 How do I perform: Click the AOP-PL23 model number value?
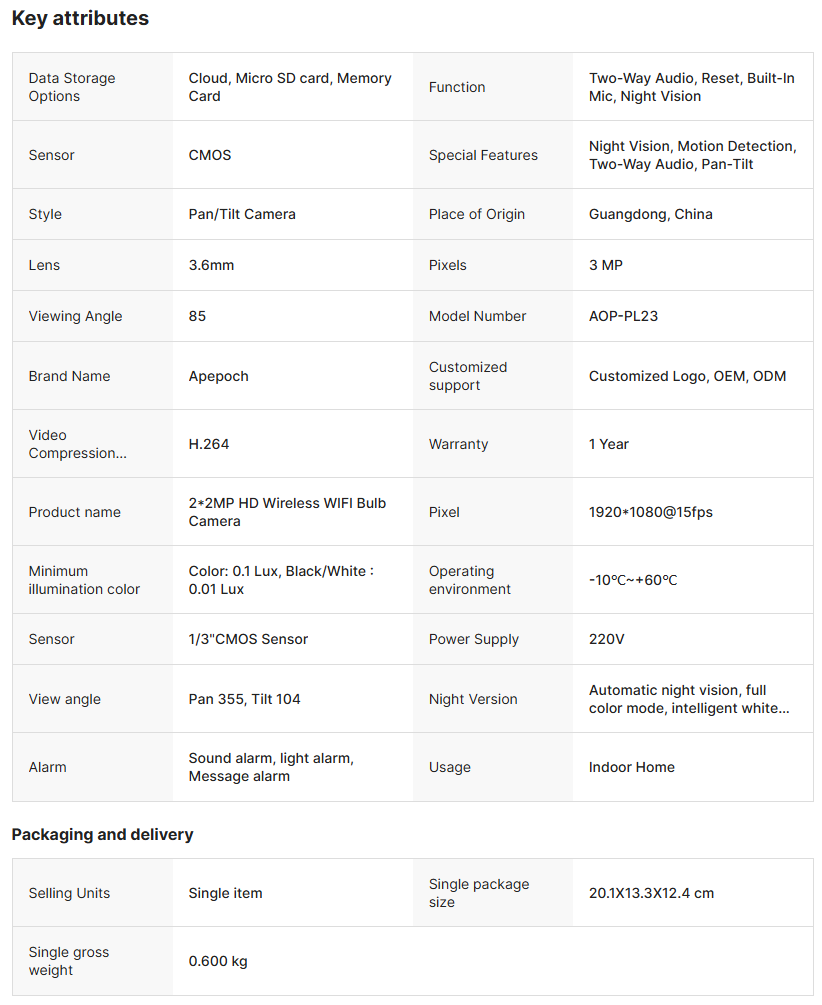[x=623, y=316]
